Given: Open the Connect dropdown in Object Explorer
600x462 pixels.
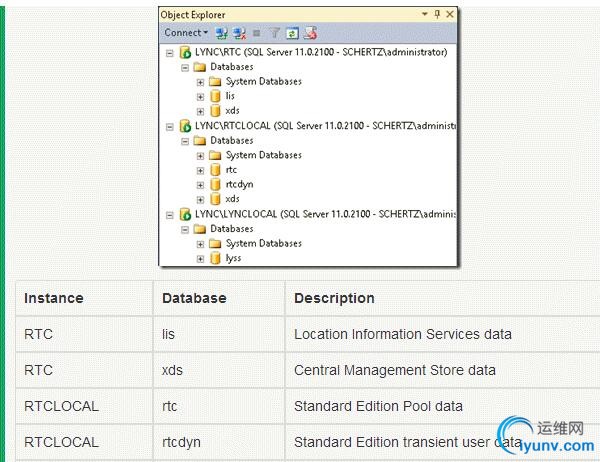Looking at the screenshot, I should 186,33.
